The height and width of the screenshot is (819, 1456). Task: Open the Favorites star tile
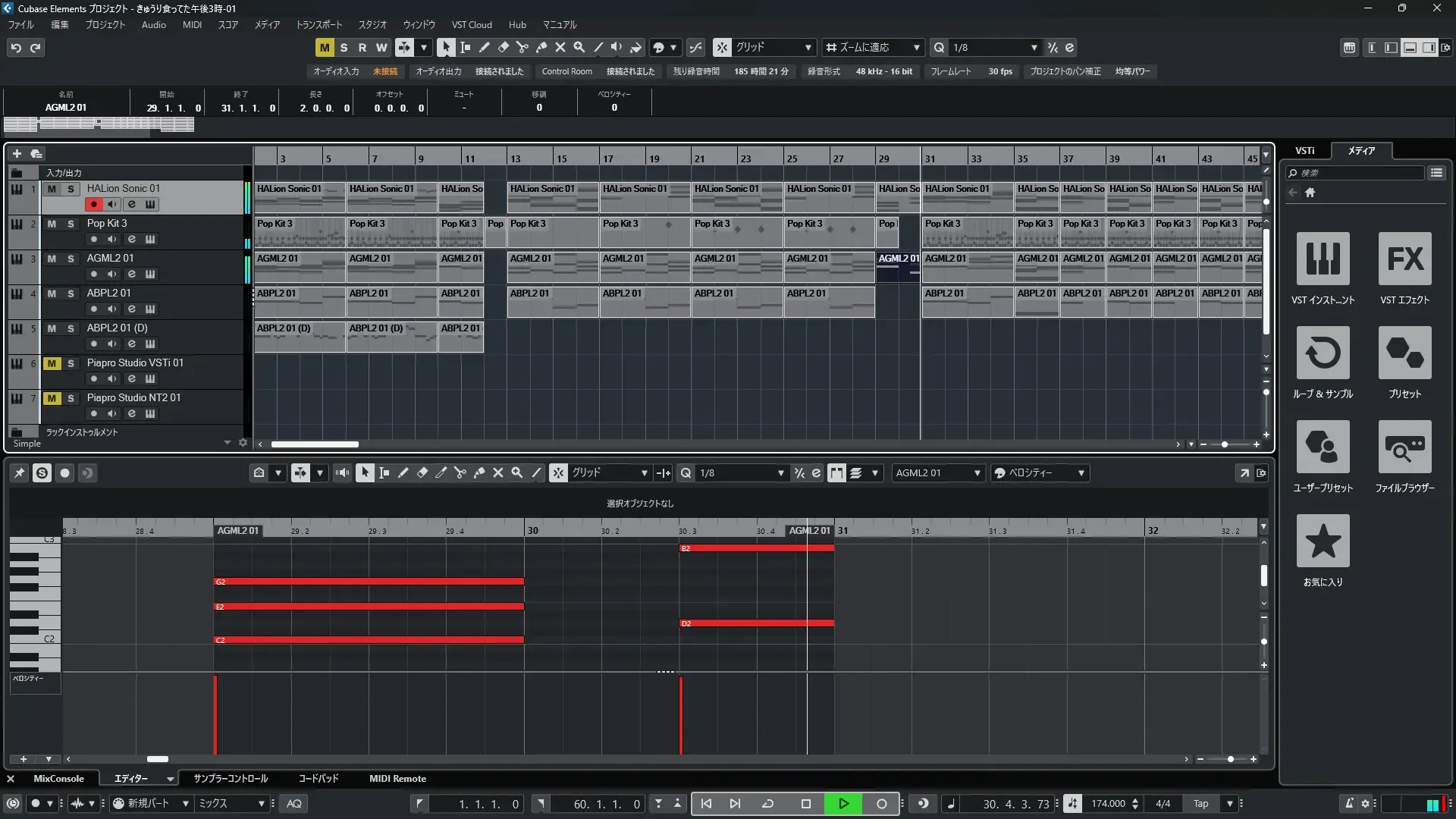point(1323,541)
